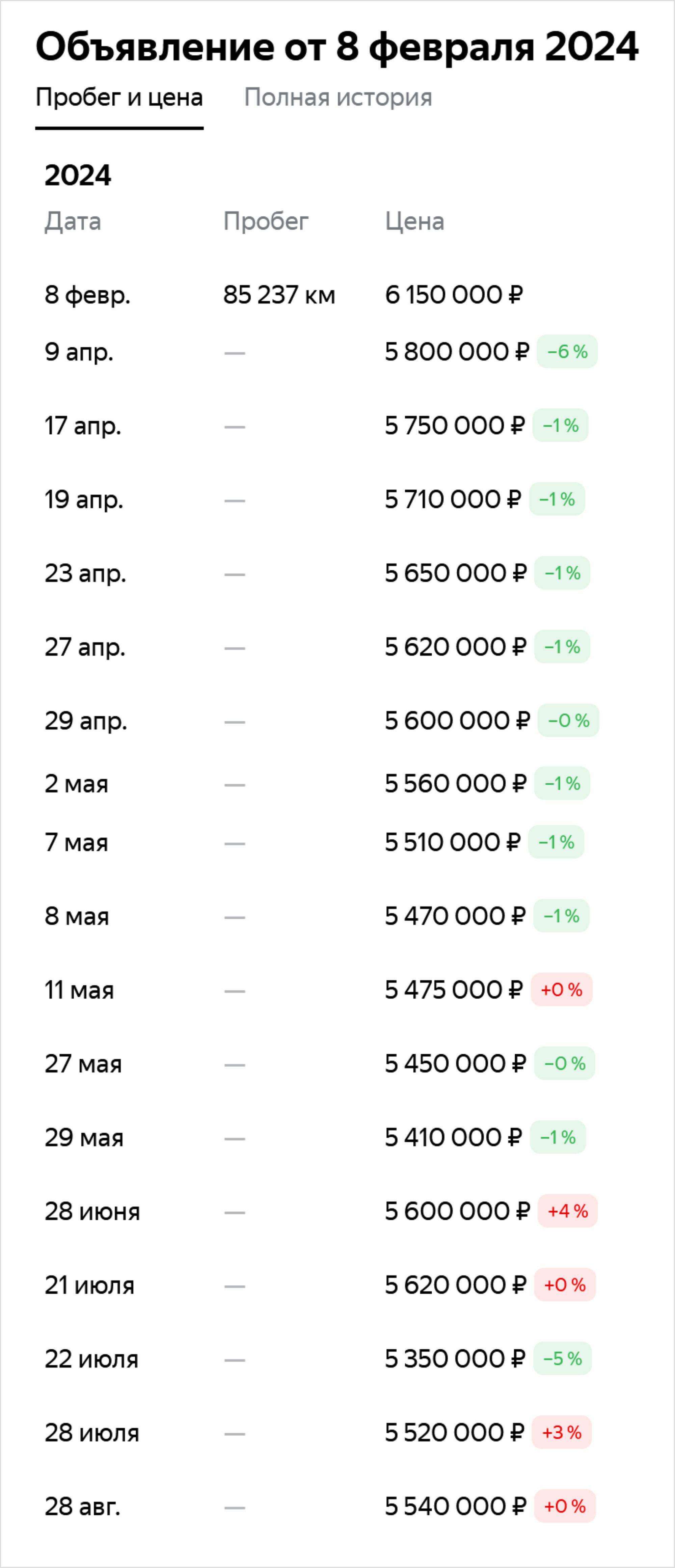Click the −1 % badge on 17 апр.
The image size is (675, 1568).
click(x=560, y=426)
